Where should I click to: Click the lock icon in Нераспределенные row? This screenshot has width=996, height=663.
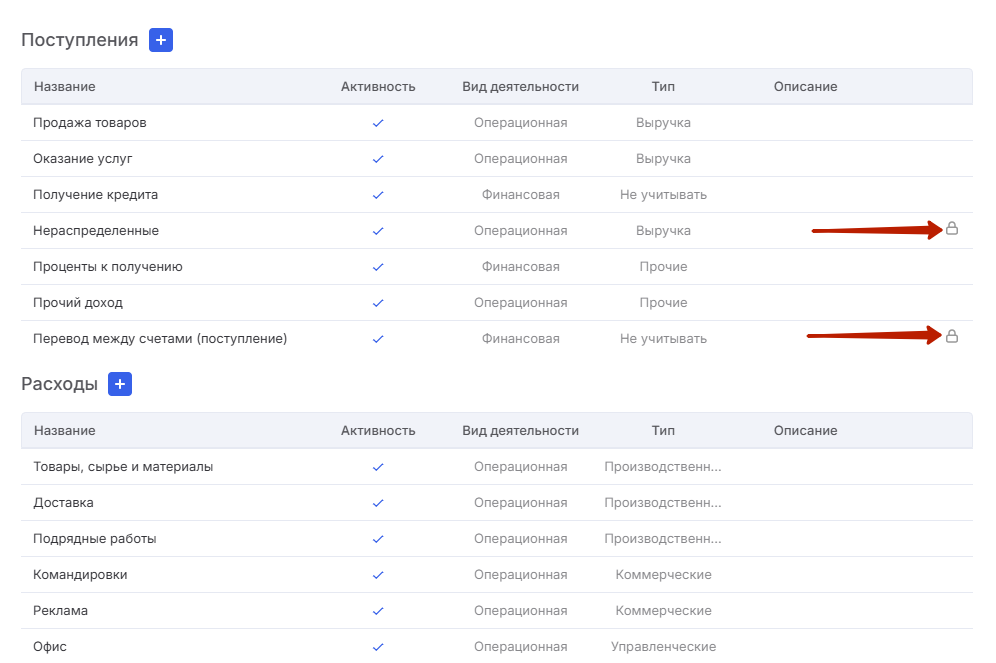pyautogui.click(x=952, y=228)
